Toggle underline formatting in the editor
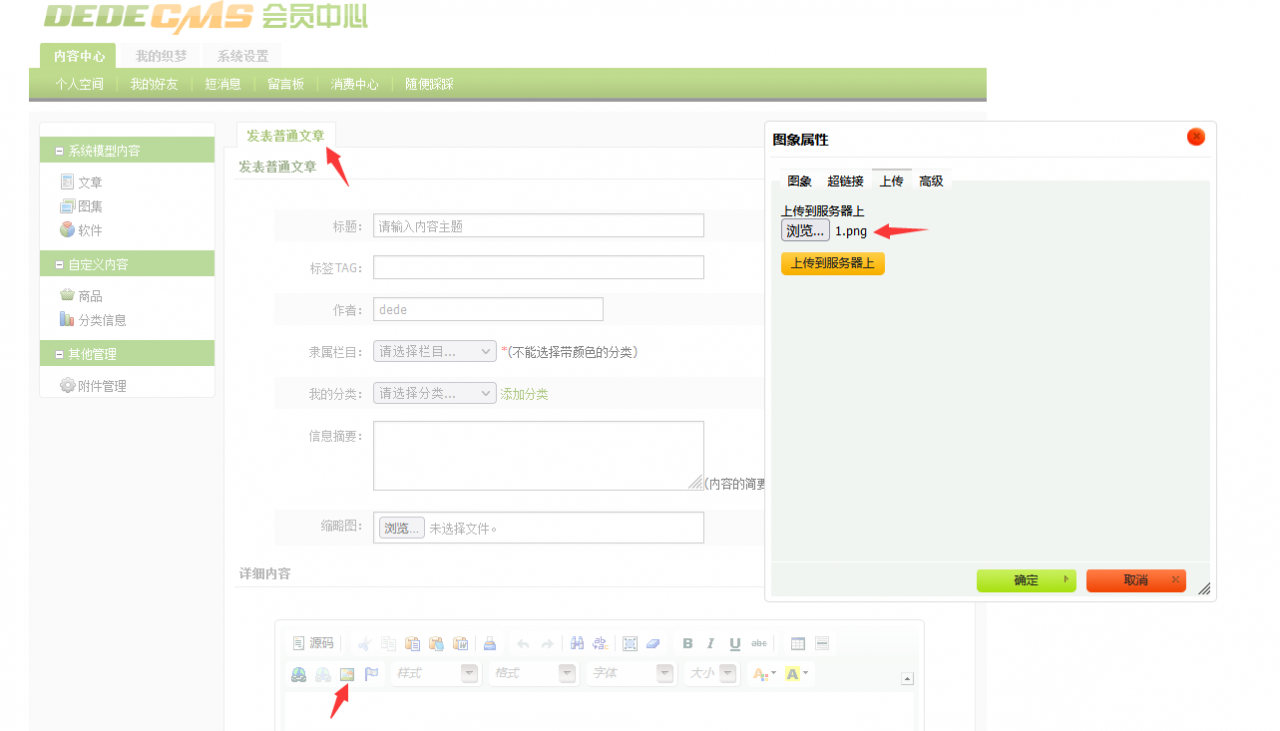The image size is (1280, 731). 735,644
